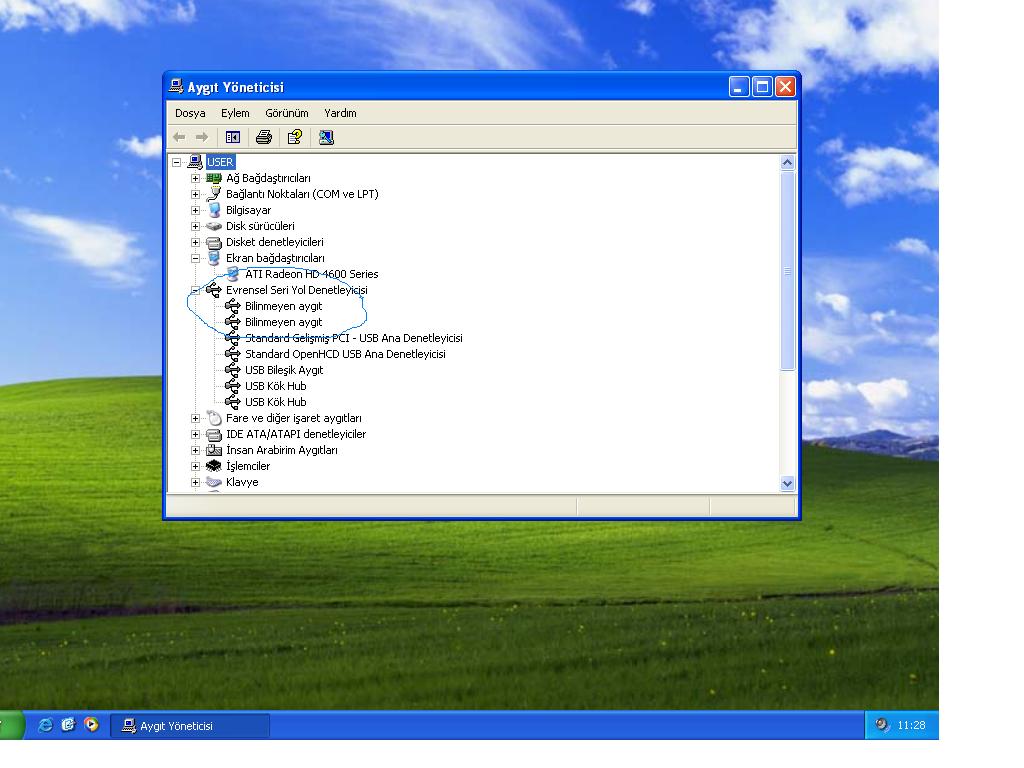Minimize the Aygıt Yöneticisi window

739,87
